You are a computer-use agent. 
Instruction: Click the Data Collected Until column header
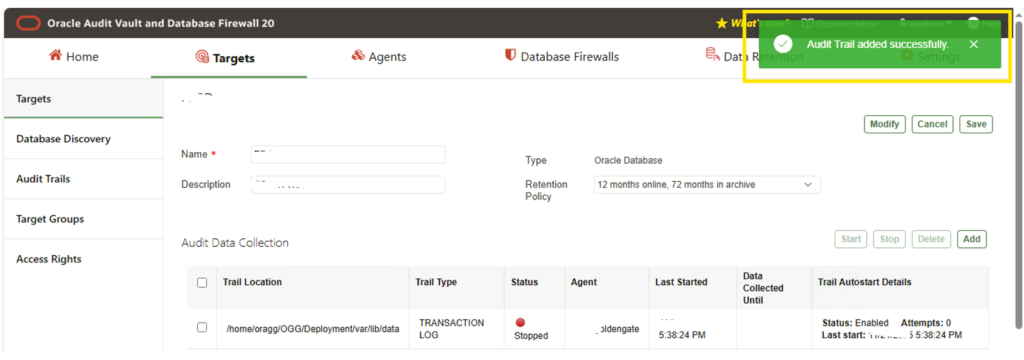click(763, 288)
